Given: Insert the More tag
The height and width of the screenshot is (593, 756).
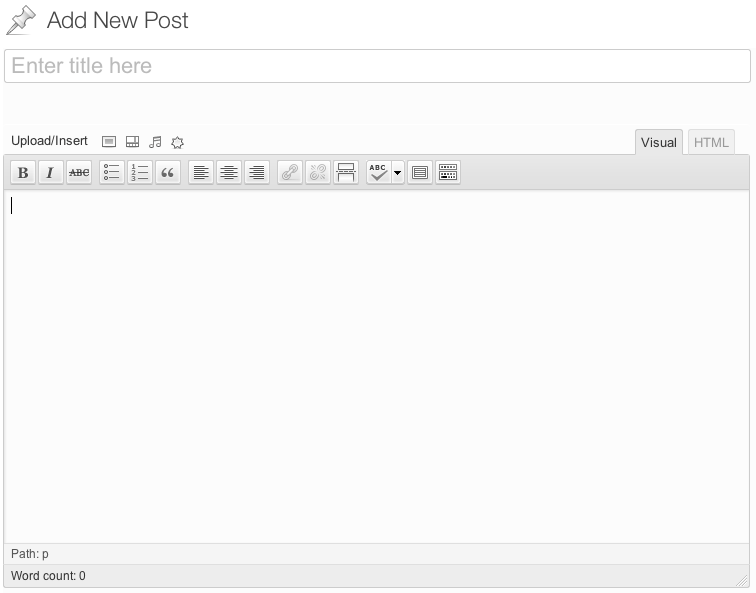Looking at the screenshot, I should tap(346, 173).
